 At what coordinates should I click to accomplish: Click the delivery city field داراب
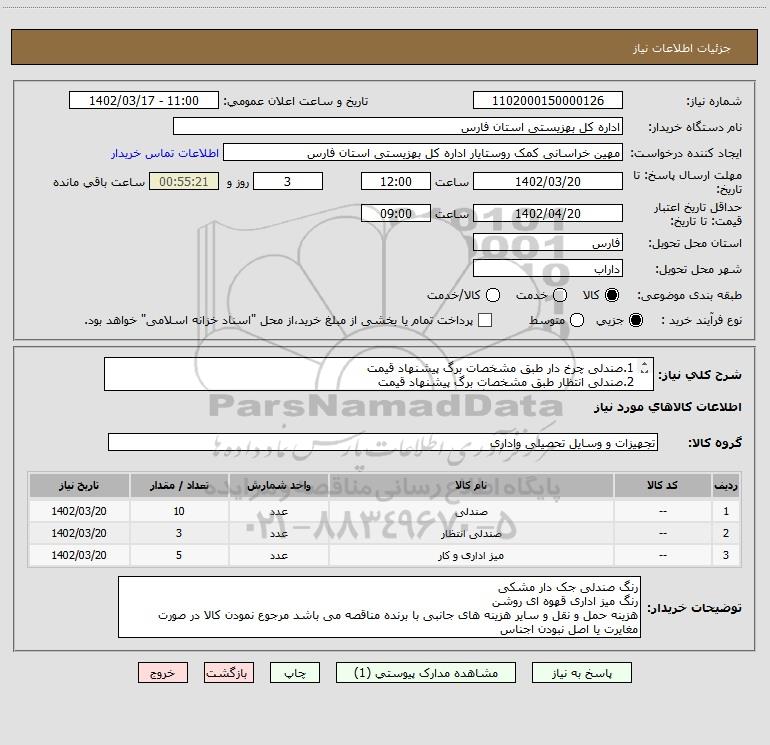(548, 269)
